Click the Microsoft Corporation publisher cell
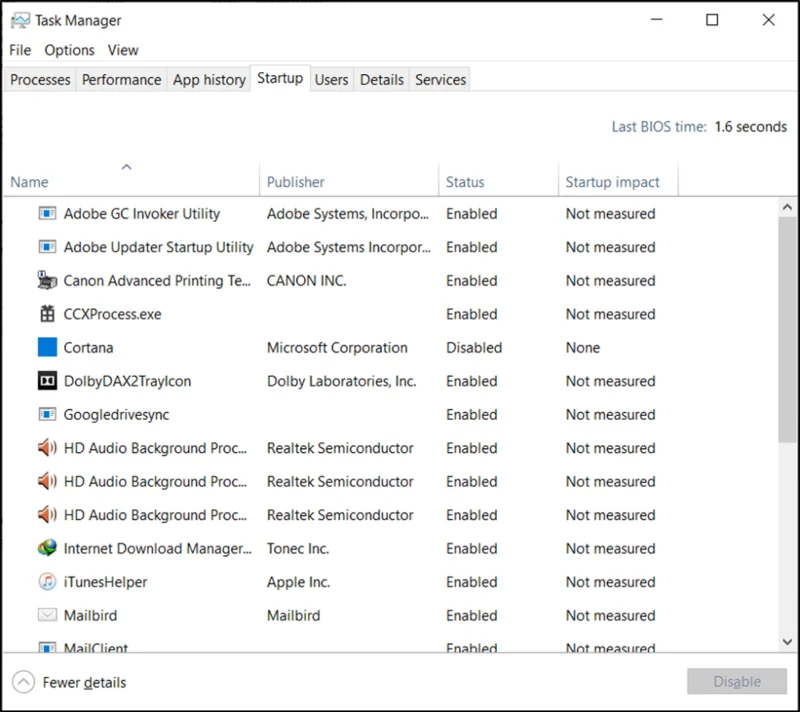Image resolution: width=800 pixels, height=712 pixels. coord(337,348)
